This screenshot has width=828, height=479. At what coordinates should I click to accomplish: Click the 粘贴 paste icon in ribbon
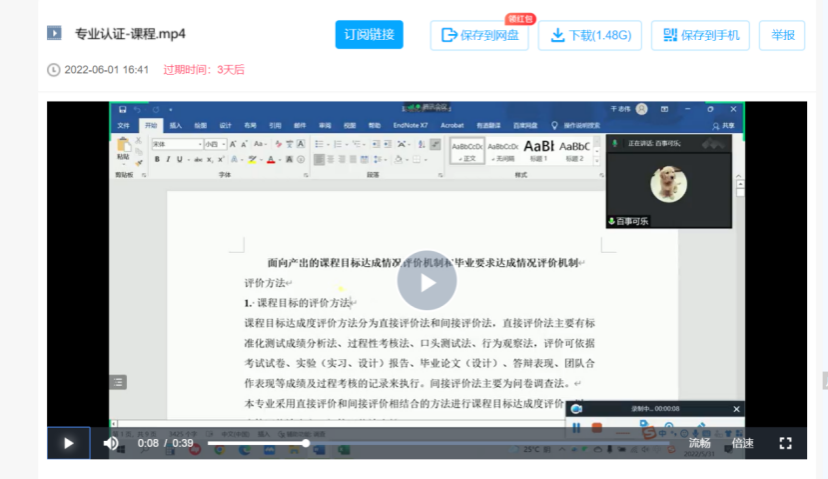click(x=123, y=150)
